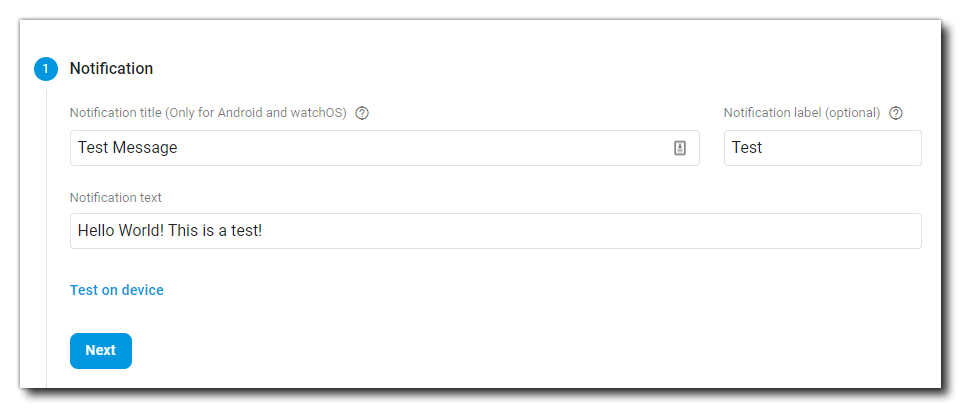Open help tooltip beside Notification title
The image size is (961, 408).
click(x=362, y=113)
